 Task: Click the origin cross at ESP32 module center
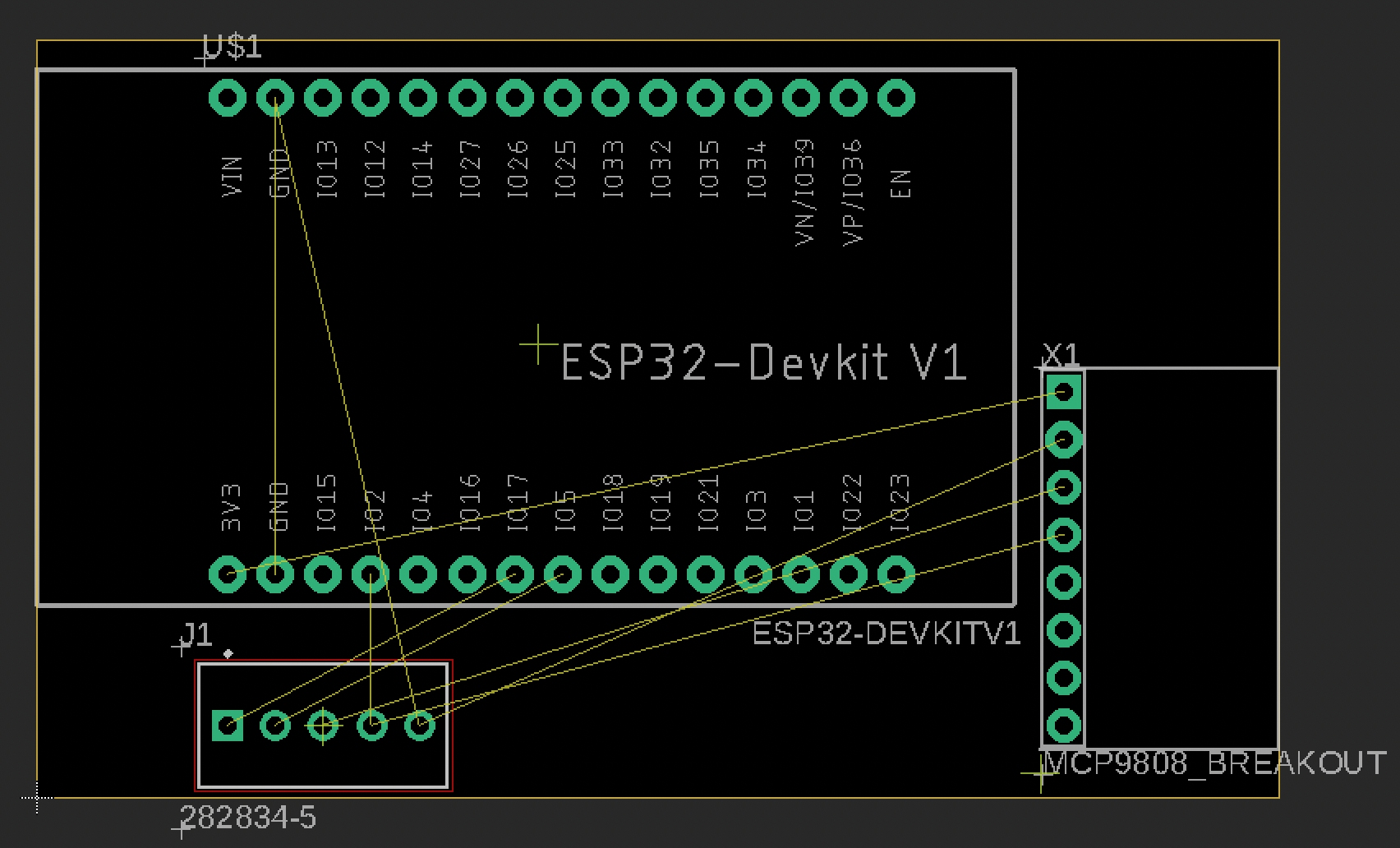click(537, 344)
